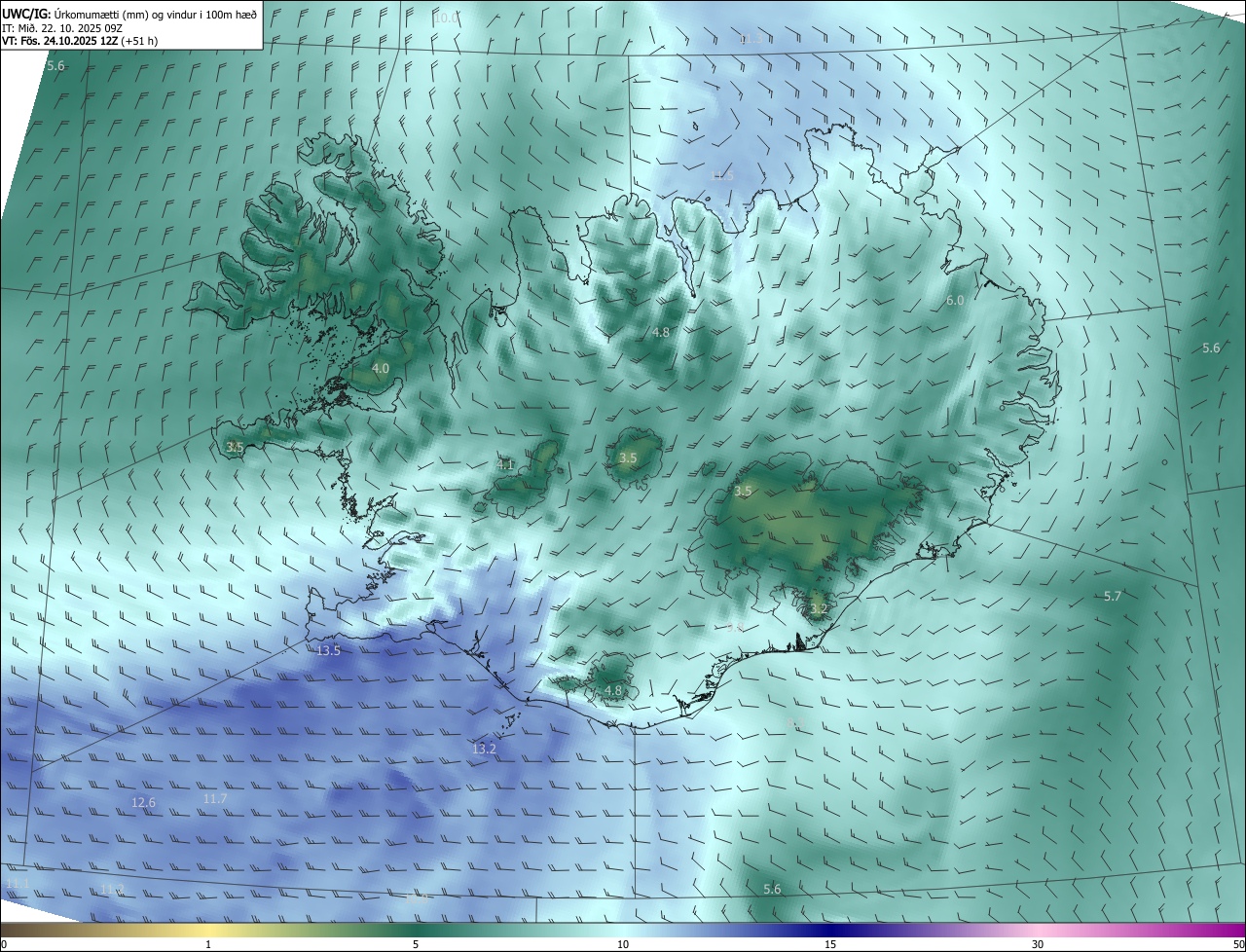Click the colour scale tick label 0

4,944
